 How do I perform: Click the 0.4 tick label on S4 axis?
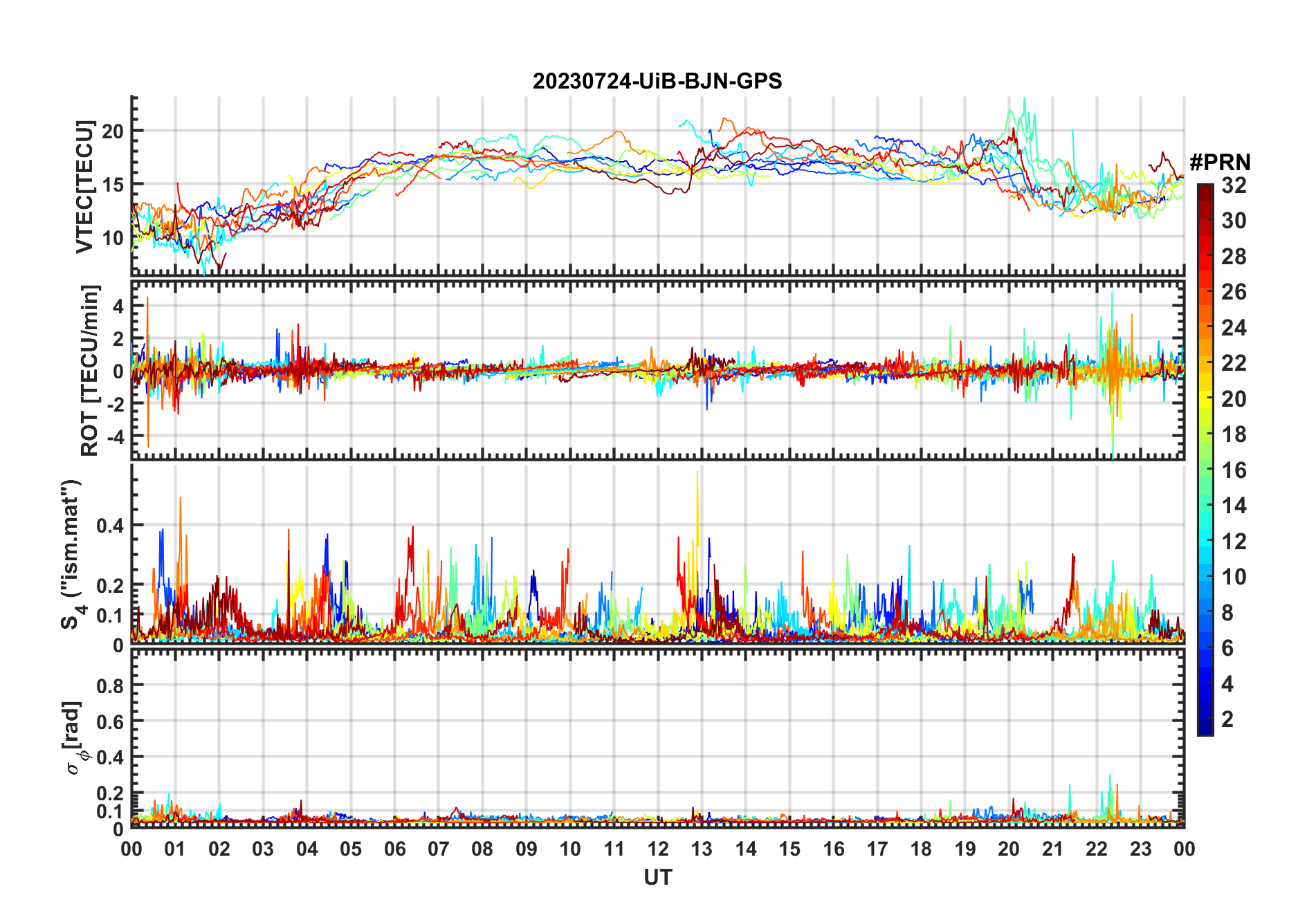pos(109,526)
